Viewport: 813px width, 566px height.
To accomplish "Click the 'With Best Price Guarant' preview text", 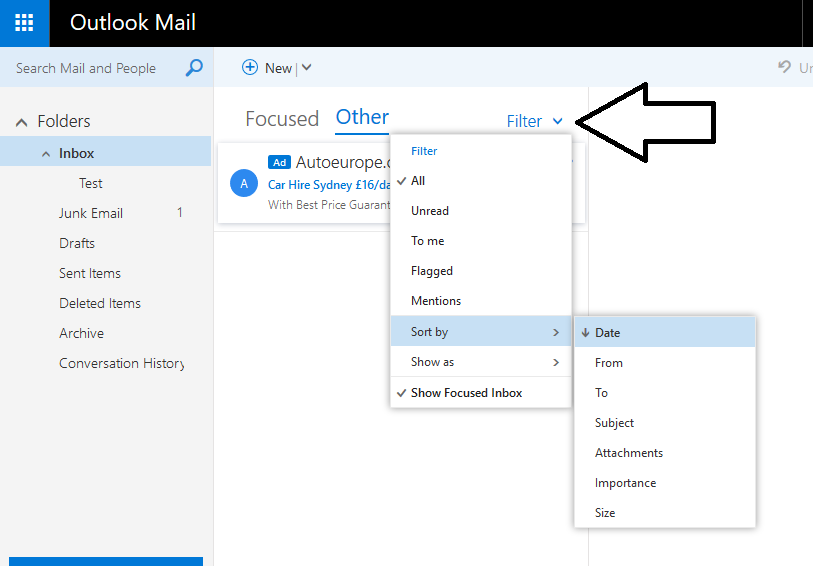I will pos(329,205).
